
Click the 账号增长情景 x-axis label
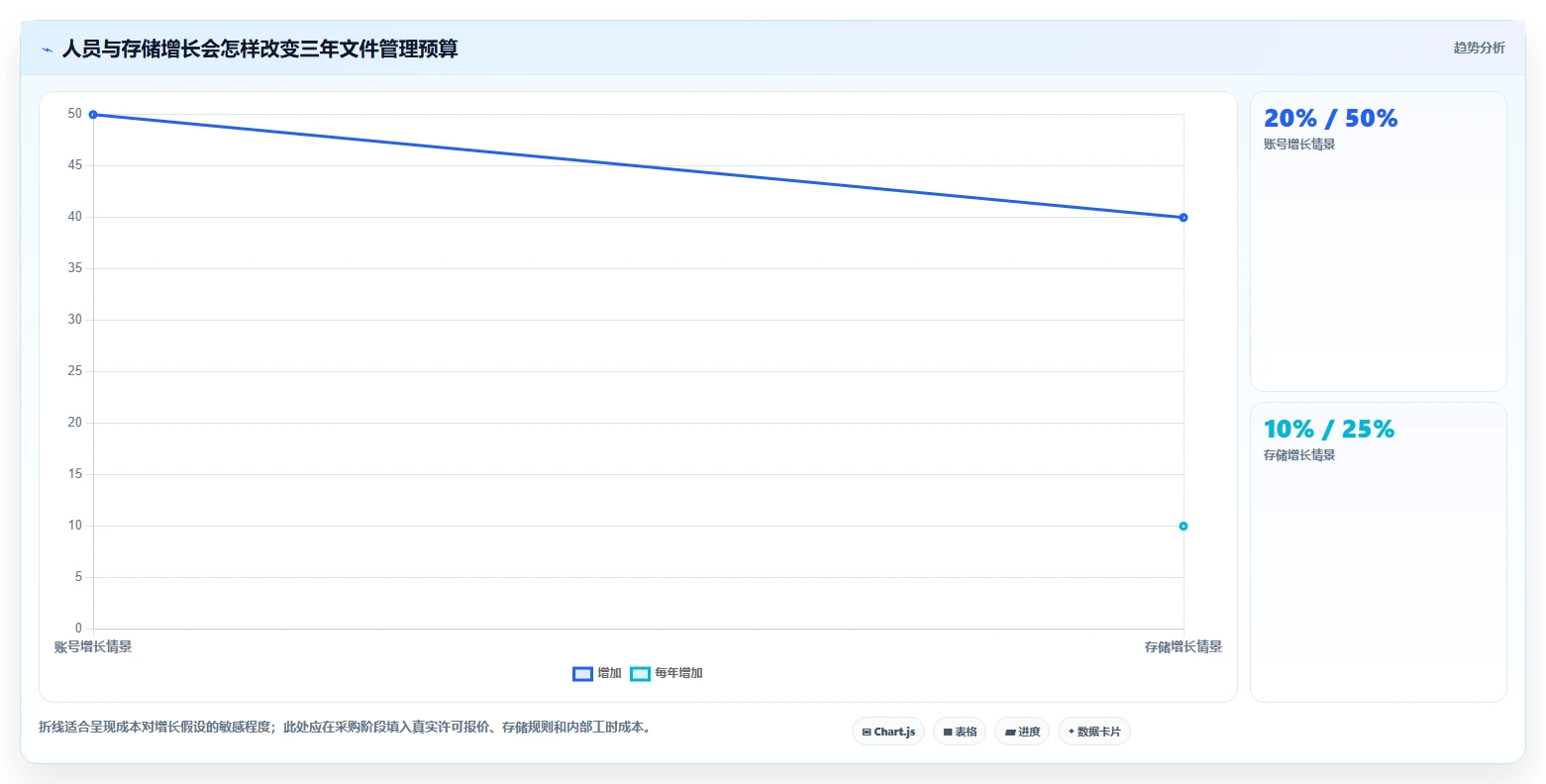coord(93,646)
